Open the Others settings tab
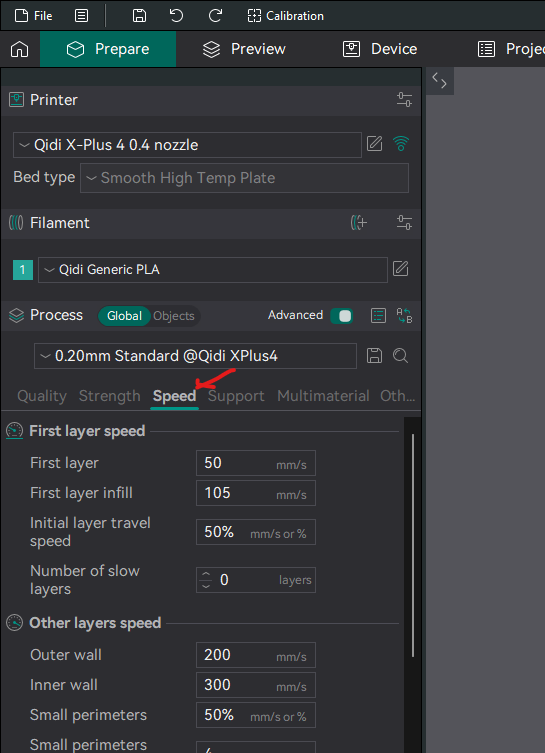The image size is (545, 753). 398,396
